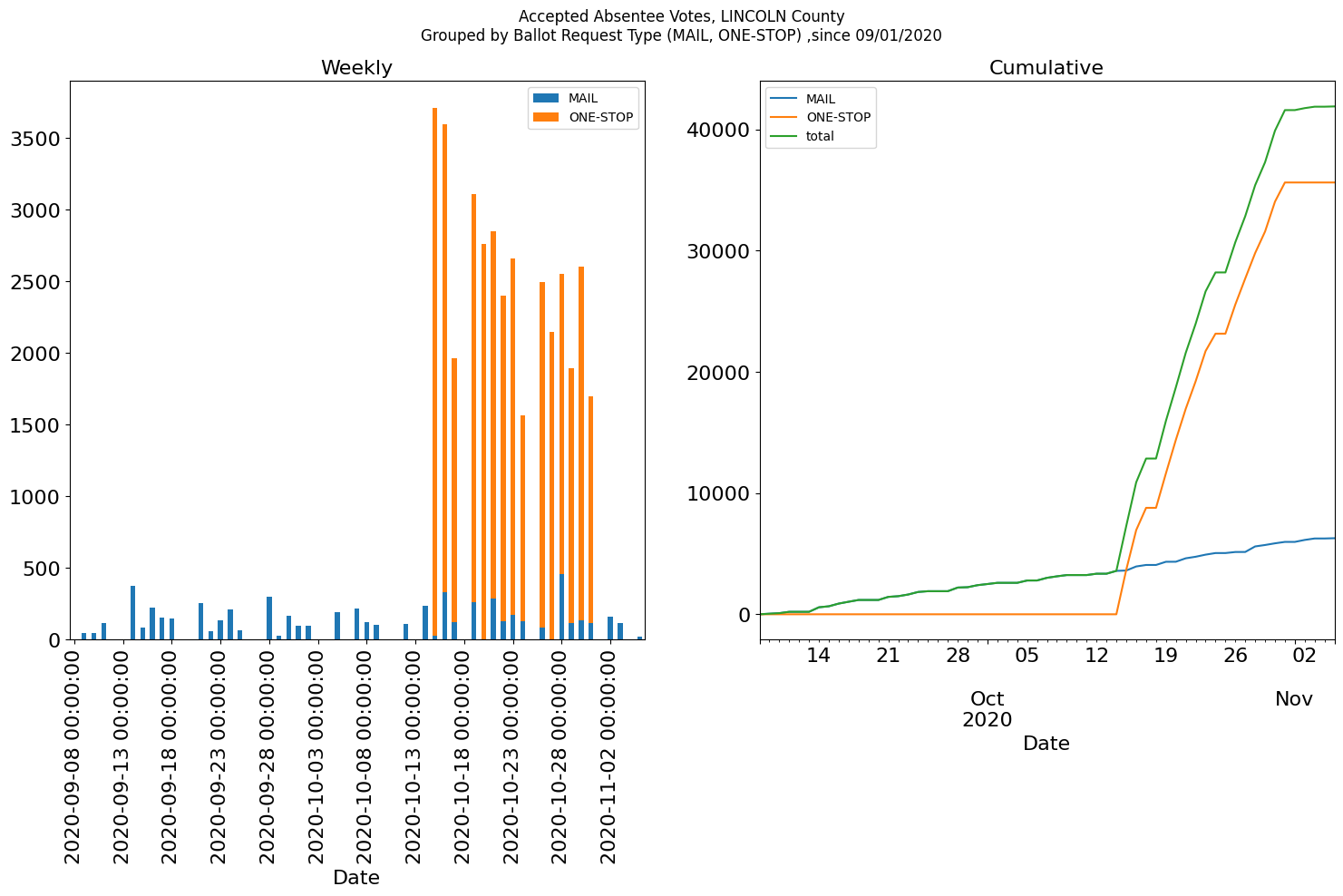Viewport: 1343px width, 896px height.
Task: Click the blue MAIL bar just under 400 in mid-September
Action: click(132, 613)
